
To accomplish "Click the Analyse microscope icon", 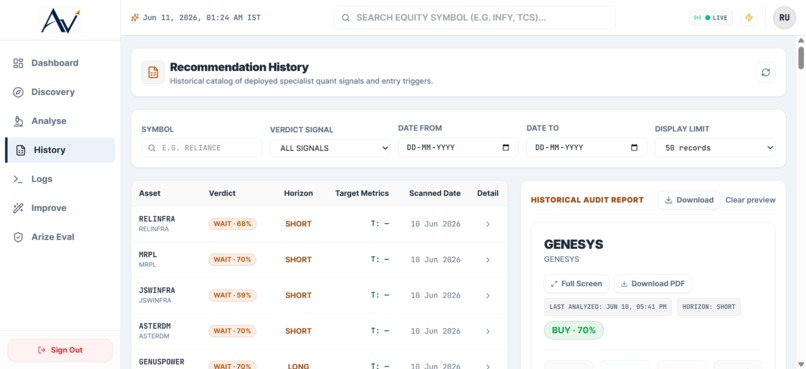I will point(18,121).
